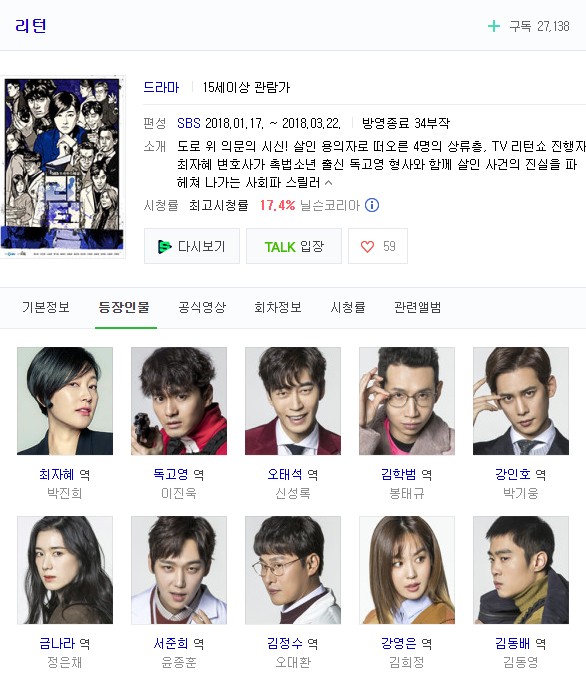
Task: Click the heart like icon
Action: point(367,246)
